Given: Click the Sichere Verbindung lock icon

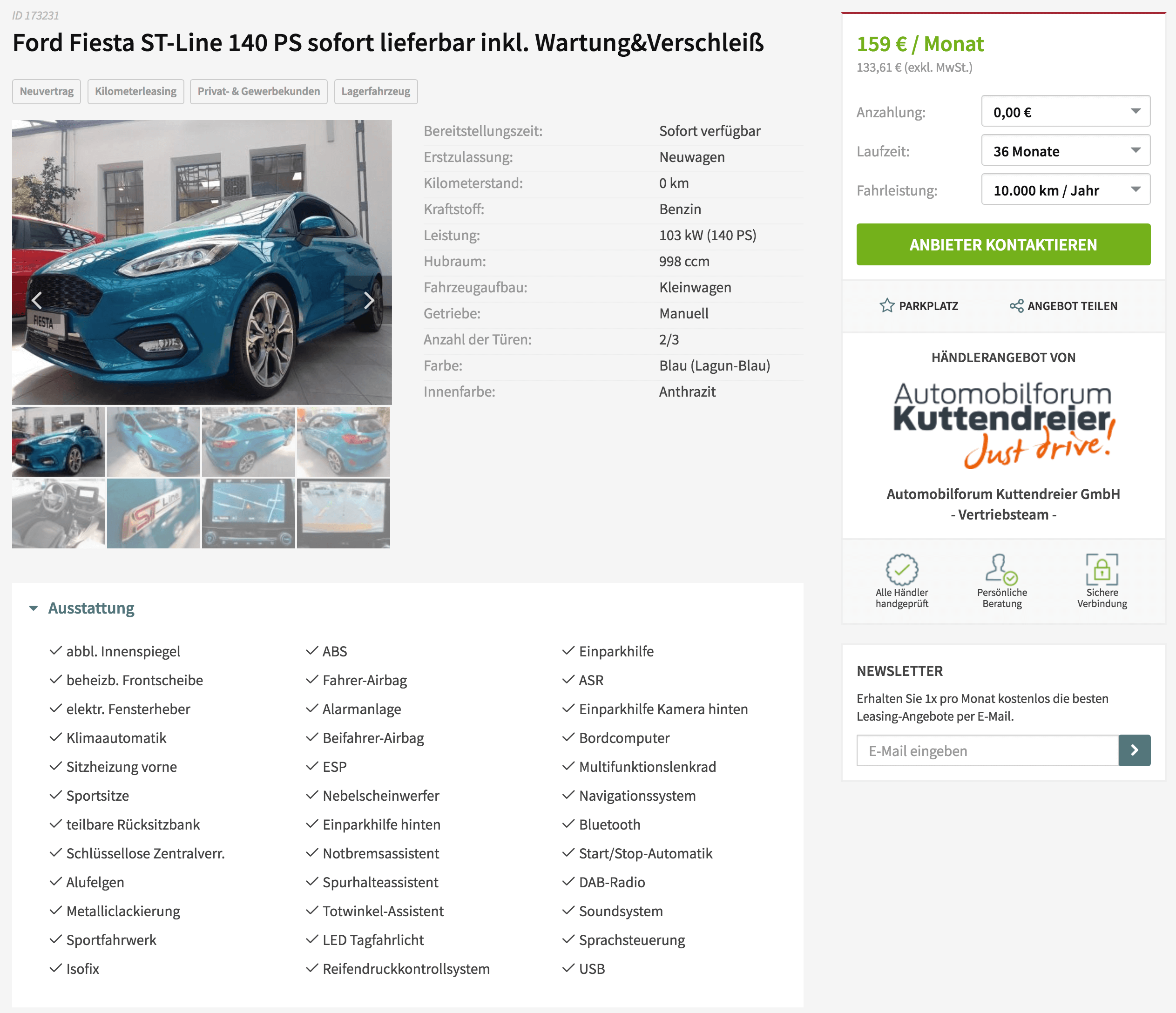Looking at the screenshot, I should click(x=1102, y=569).
